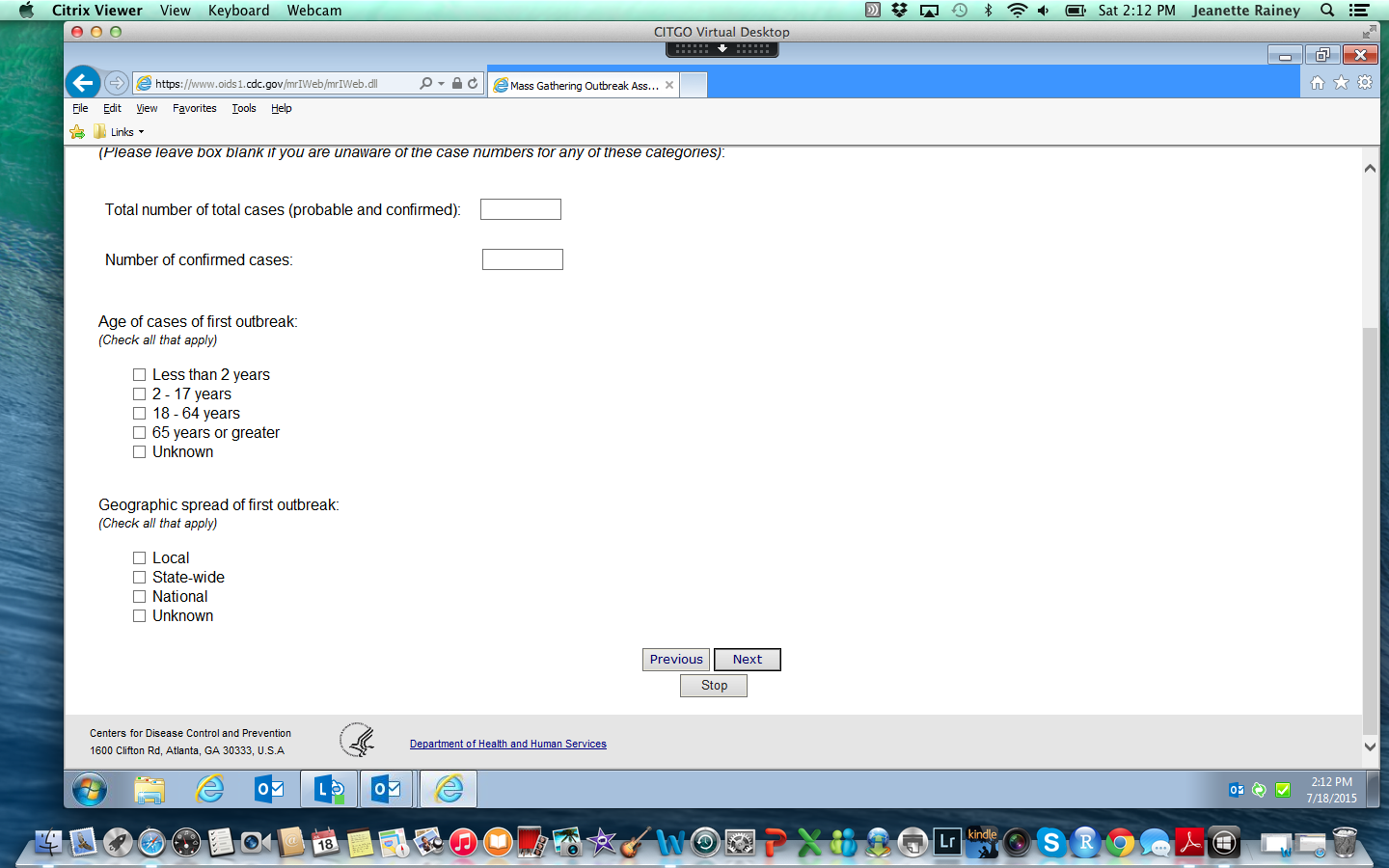1389x868 pixels.
Task: Check Unknown under Geographic spread
Action: pyautogui.click(x=140, y=616)
